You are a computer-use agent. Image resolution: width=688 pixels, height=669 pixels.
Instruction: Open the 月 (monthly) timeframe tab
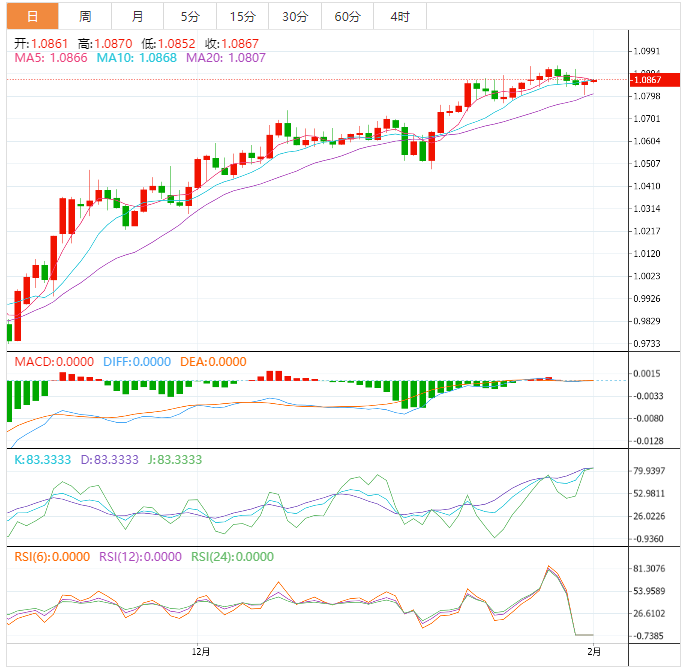[137, 17]
